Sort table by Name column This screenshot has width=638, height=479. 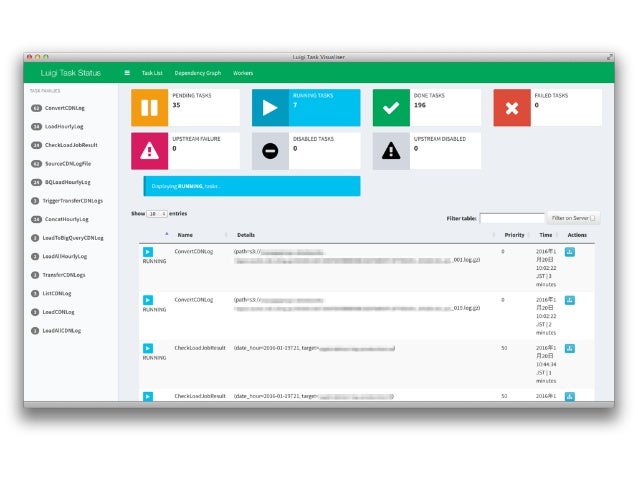point(185,235)
